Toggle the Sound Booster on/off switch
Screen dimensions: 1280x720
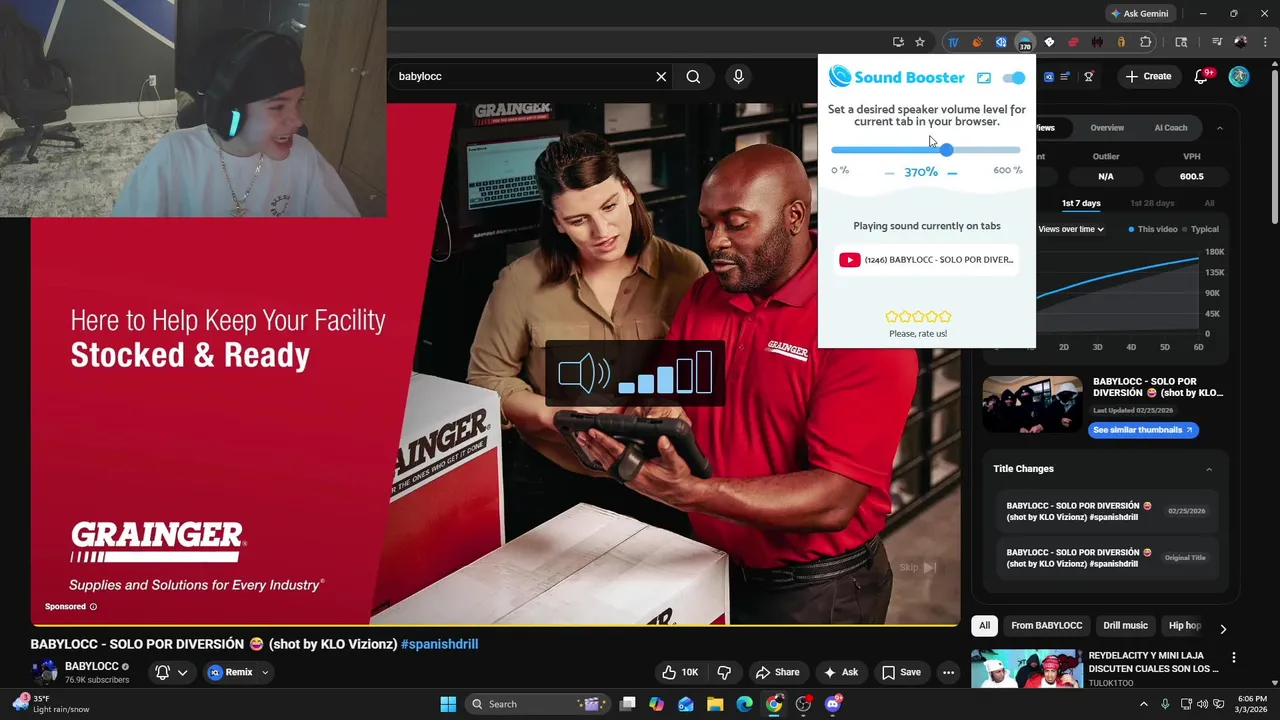[1014, 78]
